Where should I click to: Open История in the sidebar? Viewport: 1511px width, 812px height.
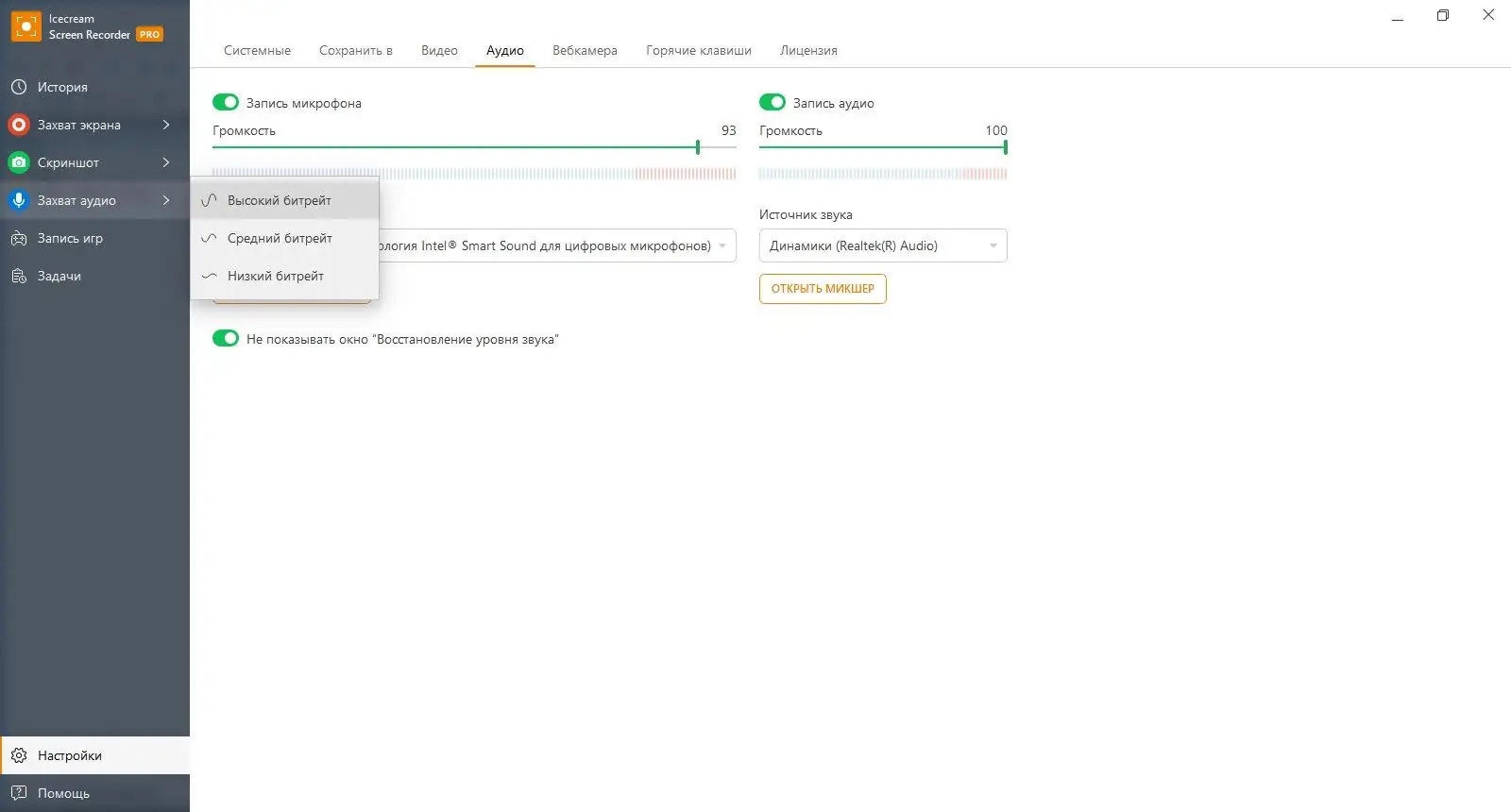pyautogui.click(x=94, y=87)
